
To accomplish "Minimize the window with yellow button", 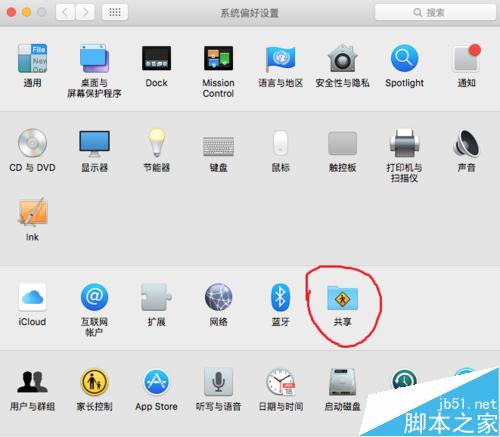I will 26,13.
